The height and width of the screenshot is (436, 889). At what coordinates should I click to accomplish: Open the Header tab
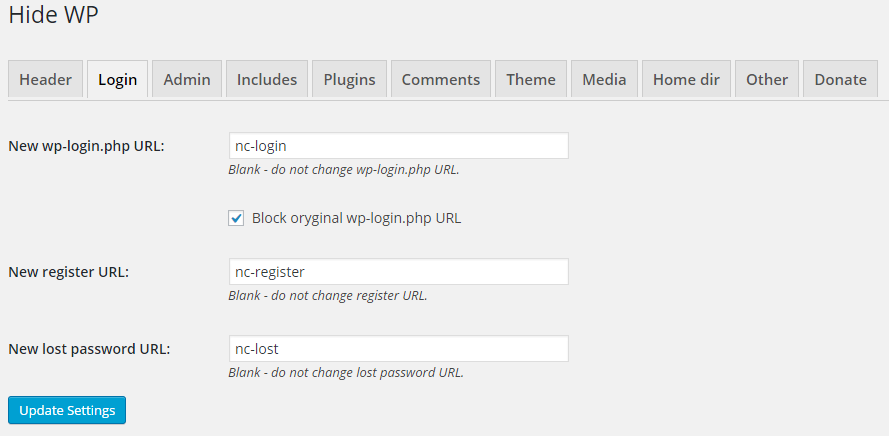click(45, 79)
